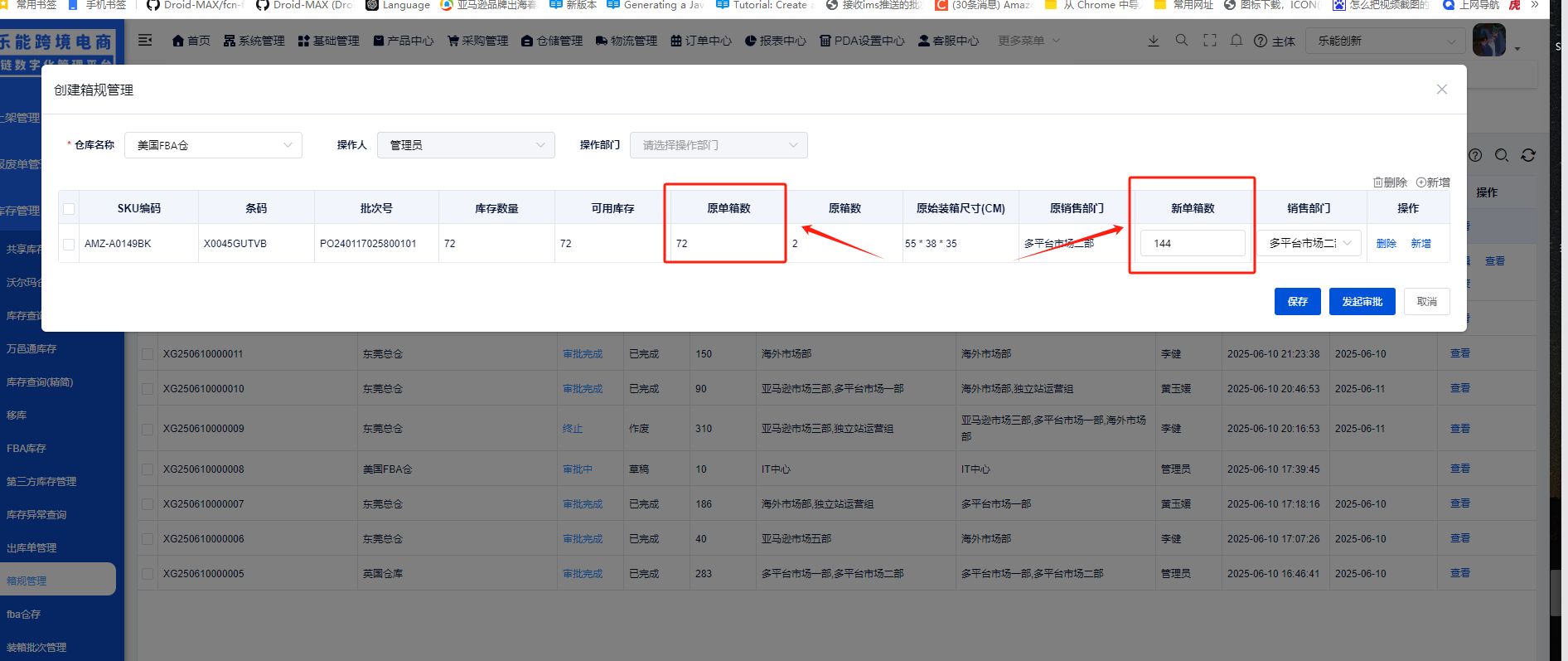Check the XG250610000008 row checkbox

pos(148,469)
